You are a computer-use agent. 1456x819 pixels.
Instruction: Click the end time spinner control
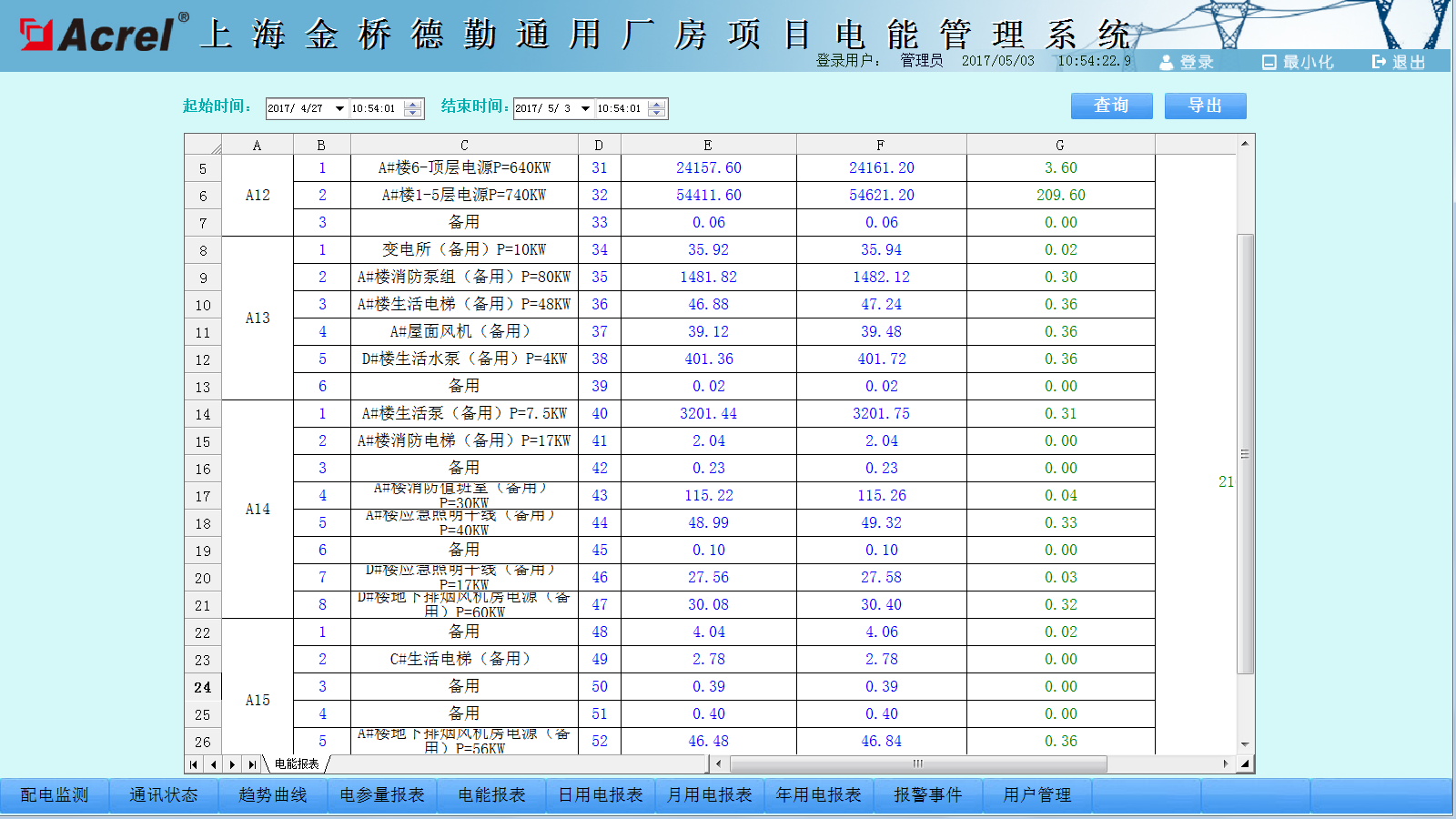click(x=658, y=108)
